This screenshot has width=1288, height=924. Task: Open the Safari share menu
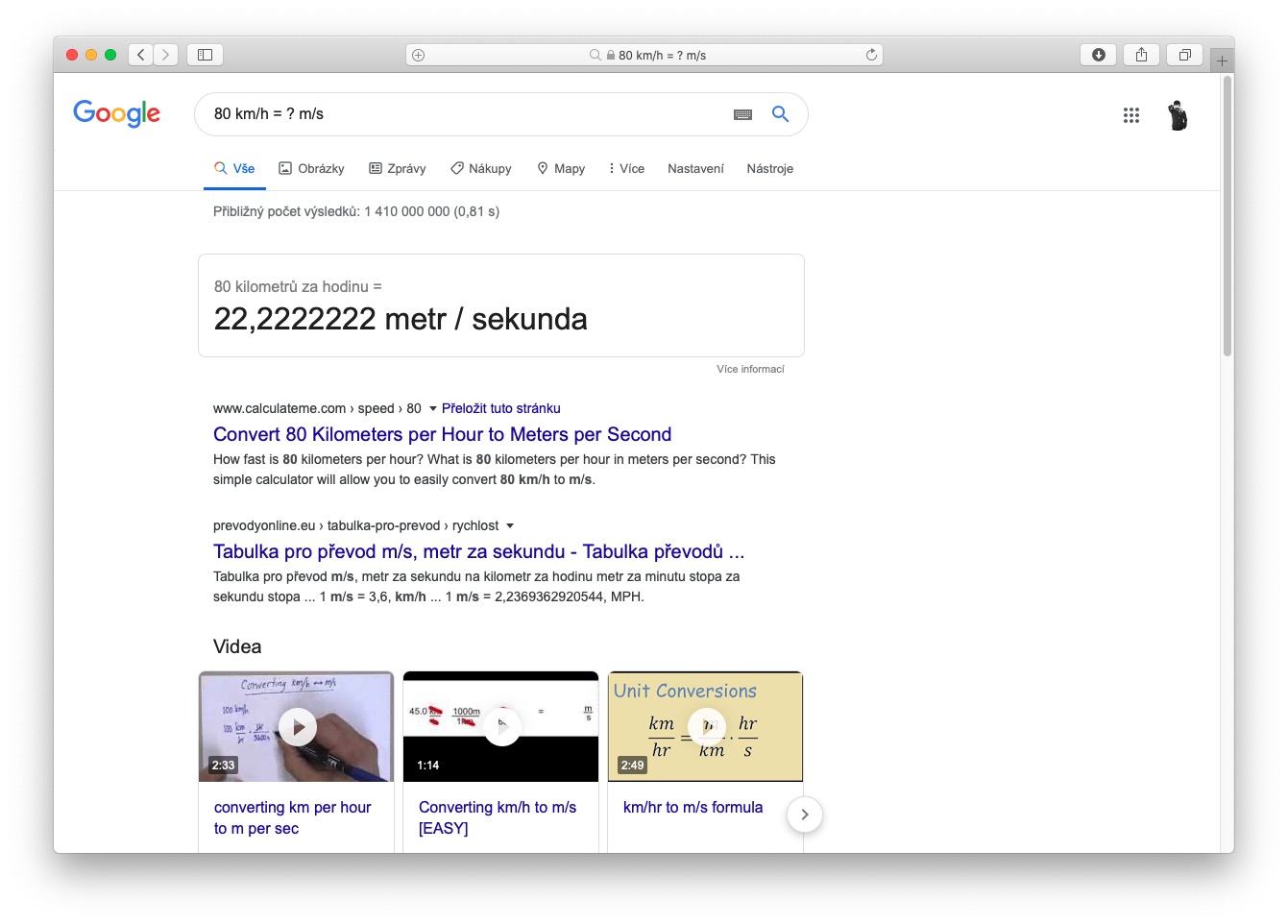coord(1141,55)
